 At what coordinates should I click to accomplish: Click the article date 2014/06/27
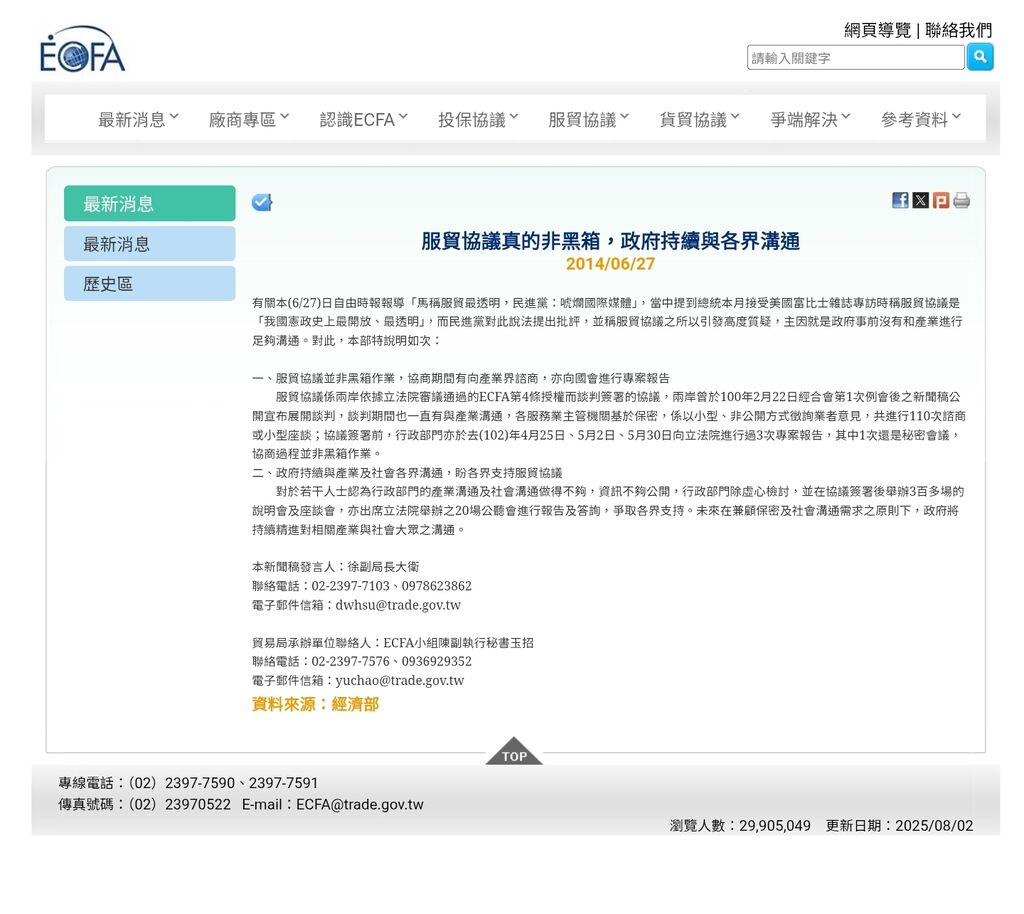tap(610, 264)
